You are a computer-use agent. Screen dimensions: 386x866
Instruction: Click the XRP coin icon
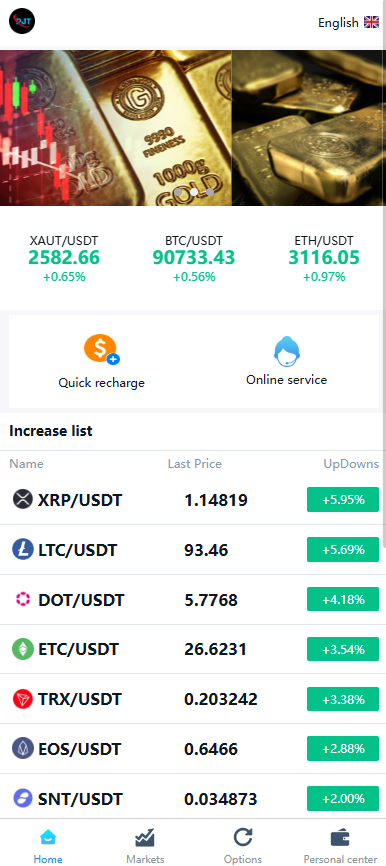23,499
